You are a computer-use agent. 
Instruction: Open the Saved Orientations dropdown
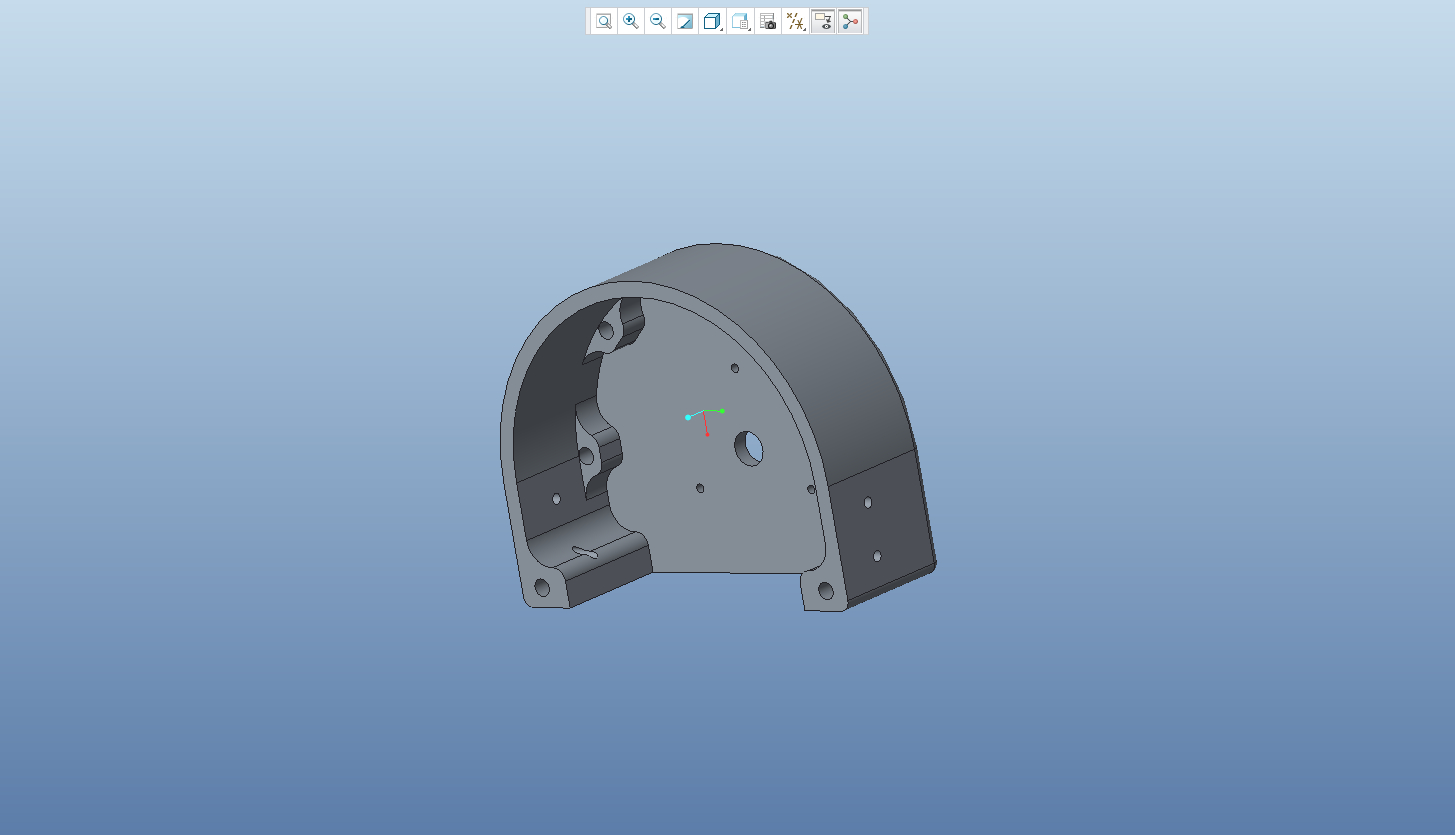pos(741,21)
